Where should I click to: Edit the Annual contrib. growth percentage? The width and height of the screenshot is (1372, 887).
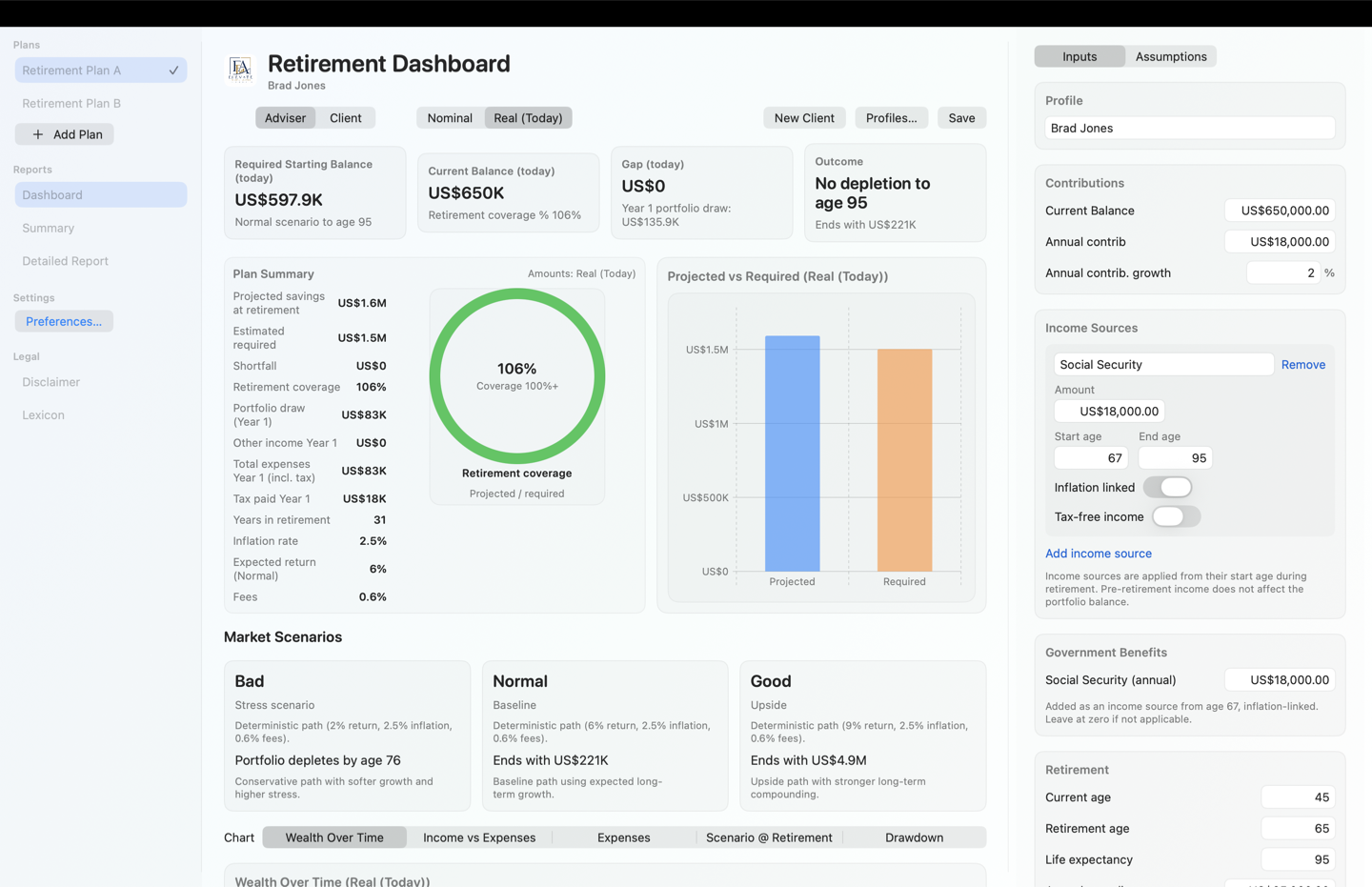(1283, 272)
